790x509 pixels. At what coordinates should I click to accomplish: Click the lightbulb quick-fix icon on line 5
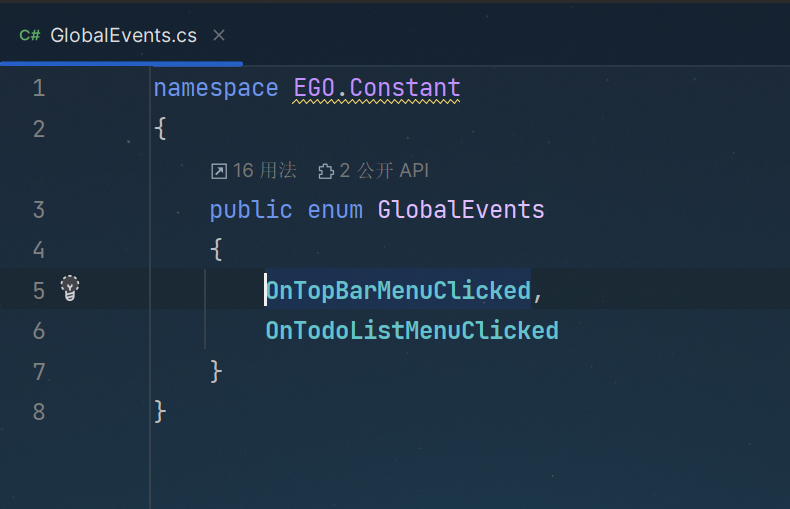tap(69, 289)
